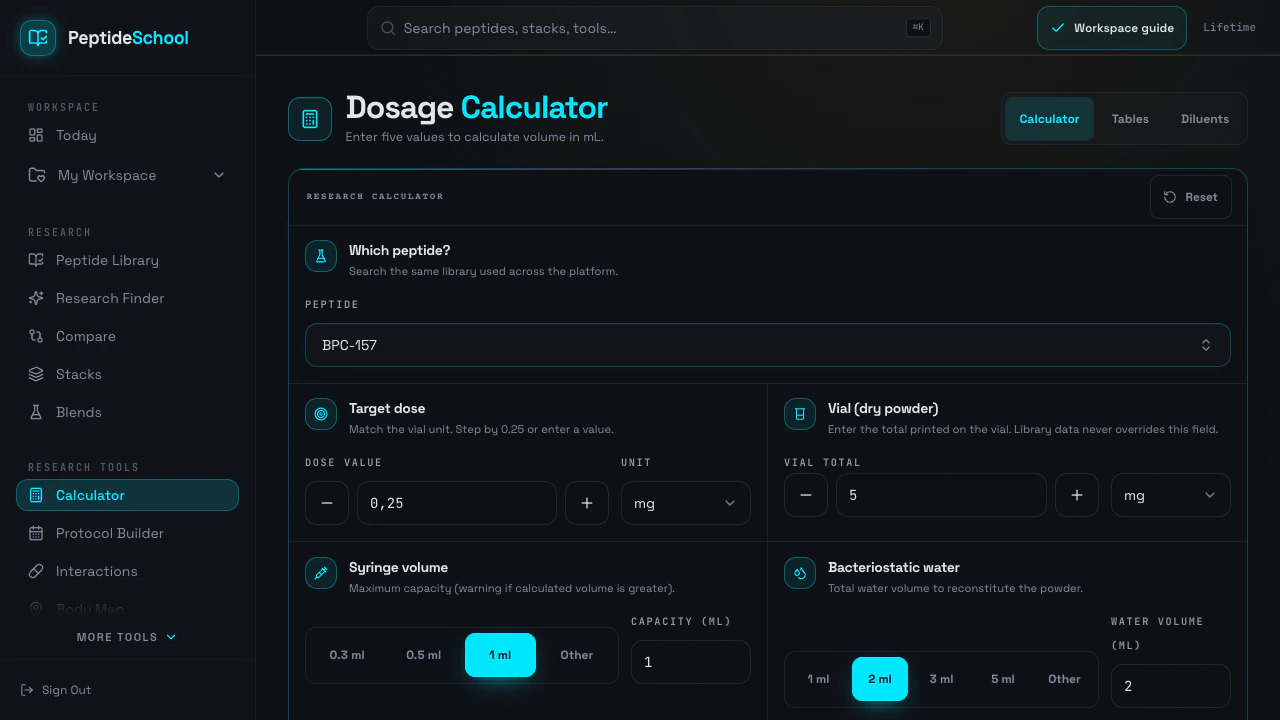
Task: Open the Stacks layers icon
Action: pyautogui.click(x=36, y=374)
